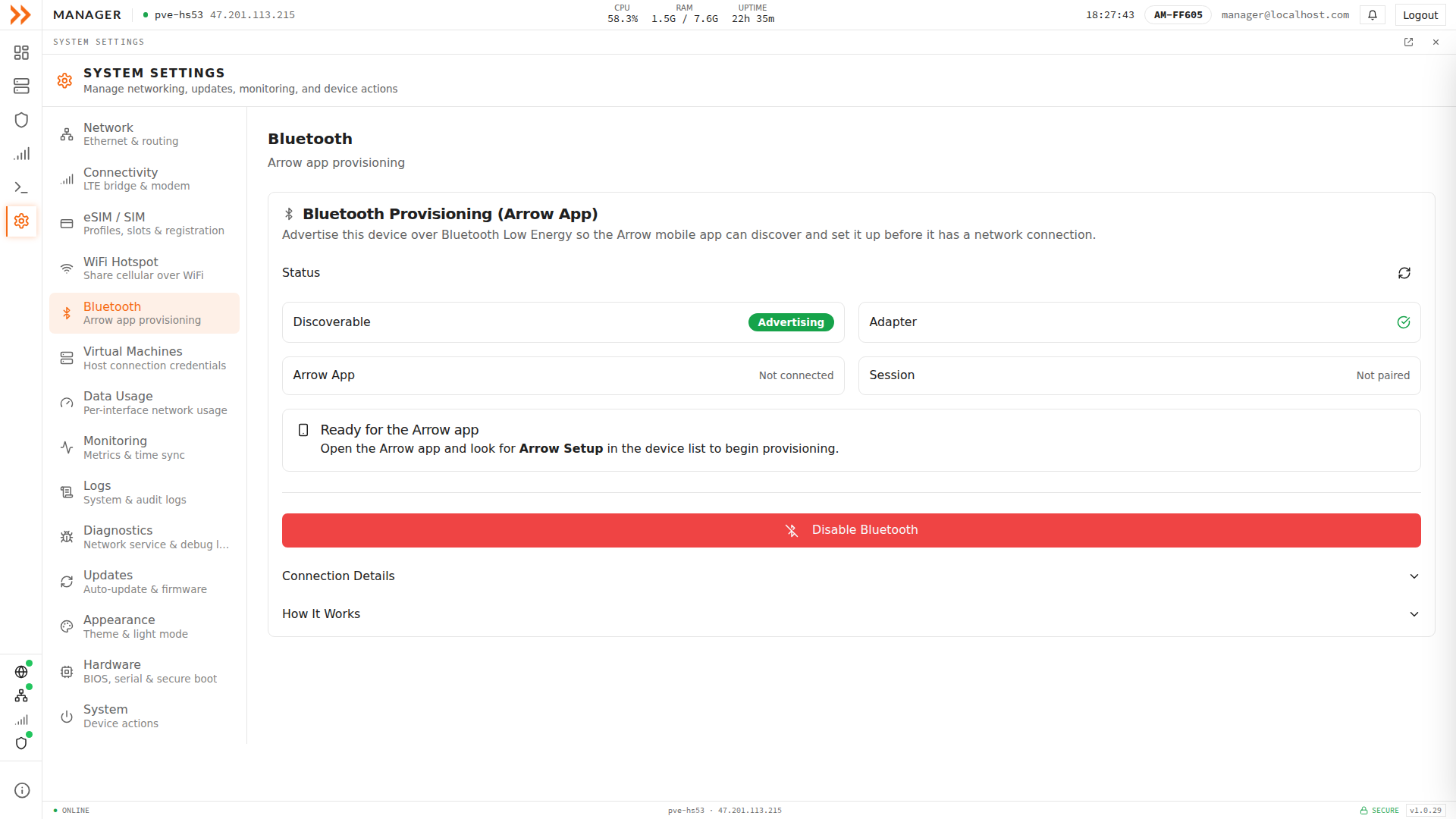This screenshot has width=1456, height=819.
Task: Click the signal status icon in lower rail
Action: 21,720
